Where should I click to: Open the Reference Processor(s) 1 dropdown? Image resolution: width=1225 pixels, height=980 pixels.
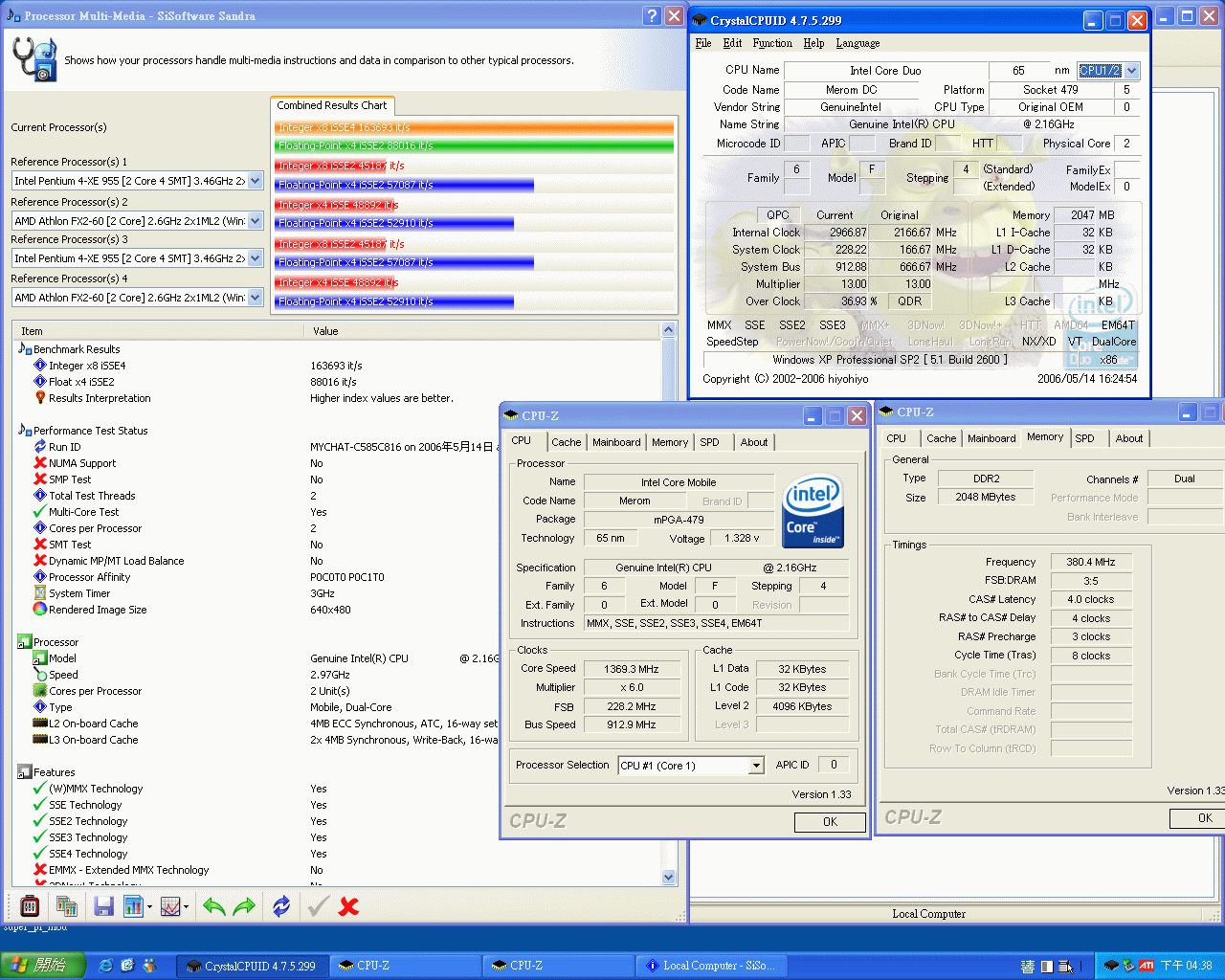tap(256, 181)
